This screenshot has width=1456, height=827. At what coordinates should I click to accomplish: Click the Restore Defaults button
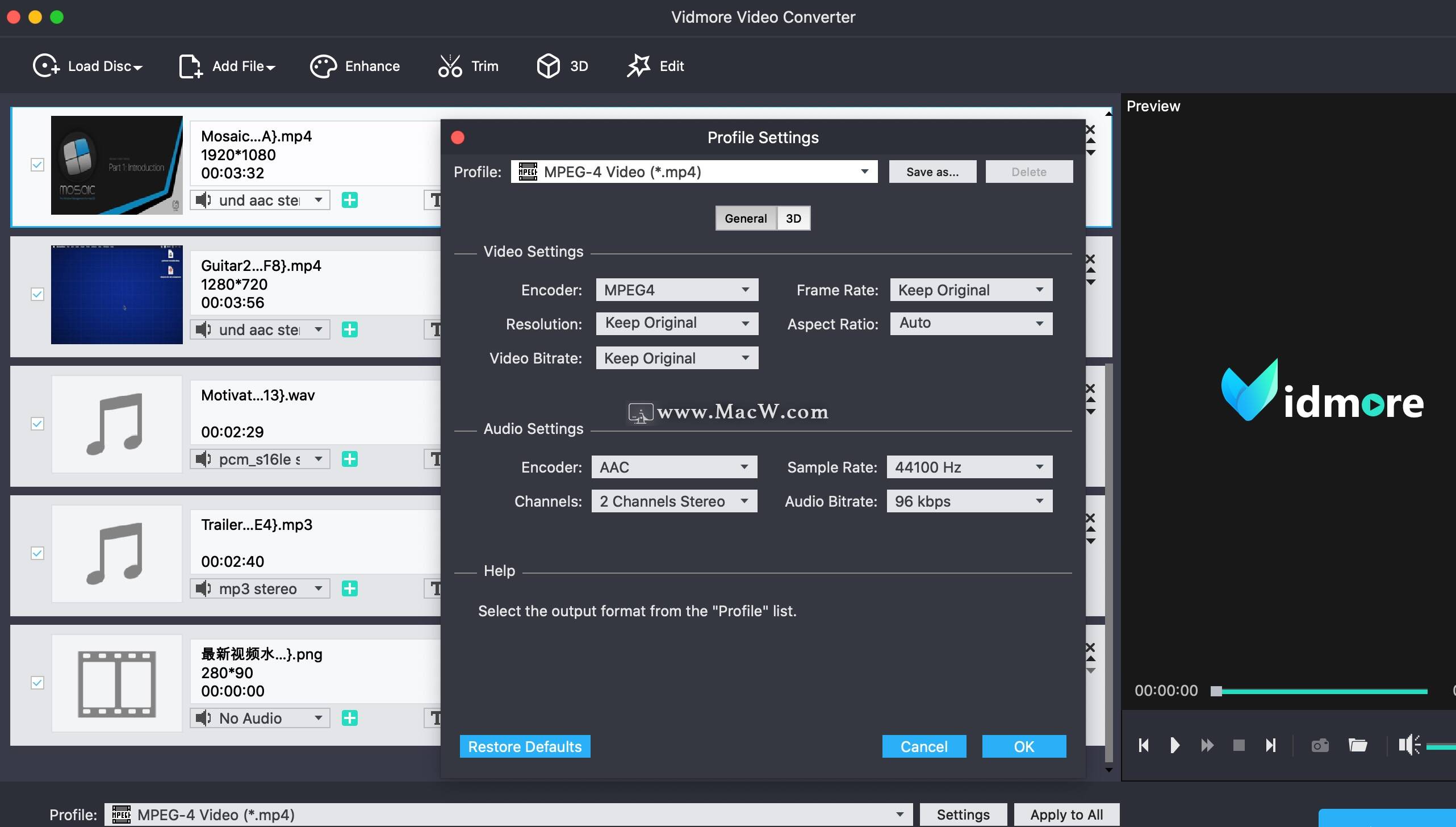(524, 746)
